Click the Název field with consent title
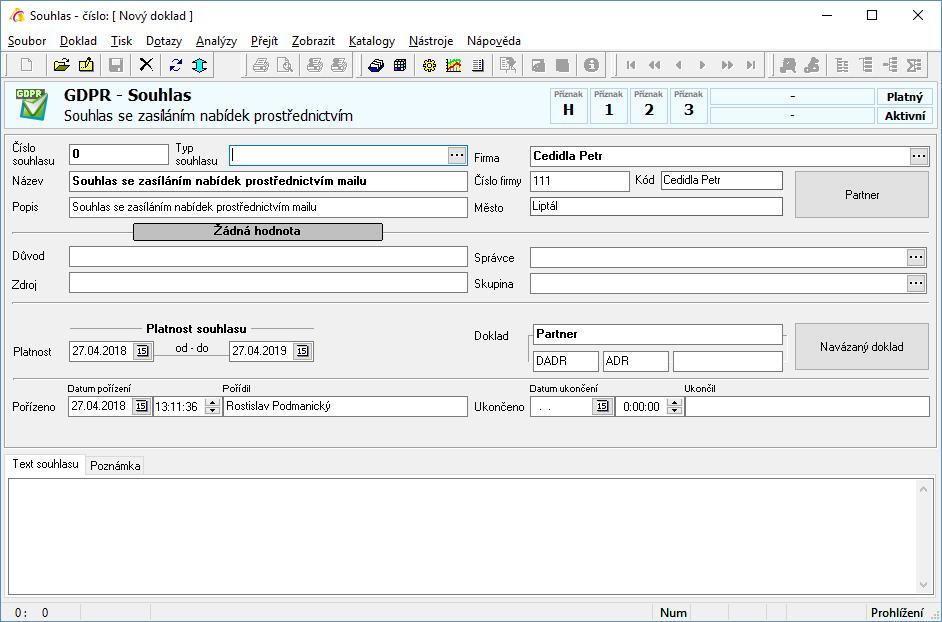942x622 pixels. 268,181
